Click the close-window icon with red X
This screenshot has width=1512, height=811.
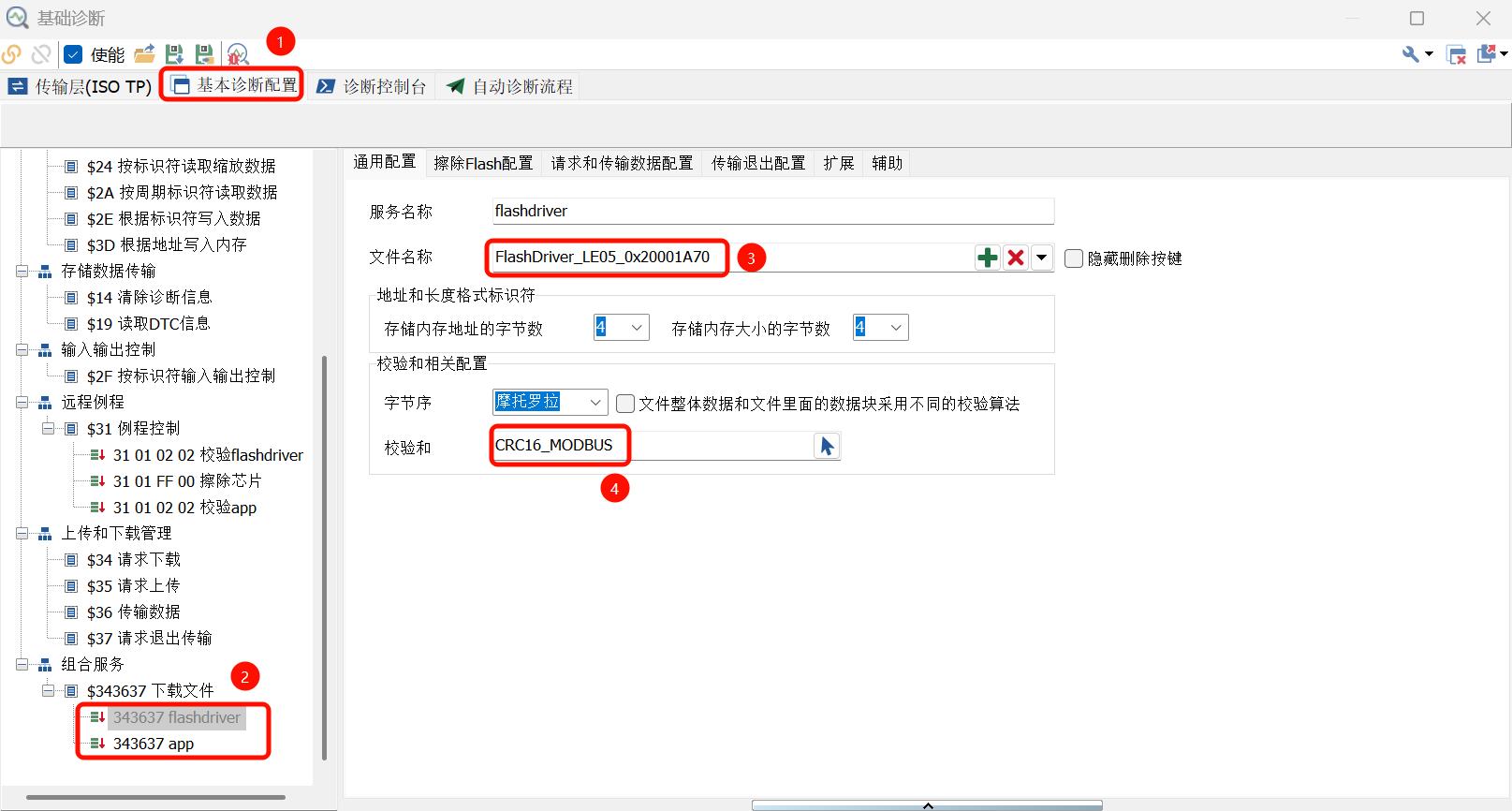tap(1456, 54)
